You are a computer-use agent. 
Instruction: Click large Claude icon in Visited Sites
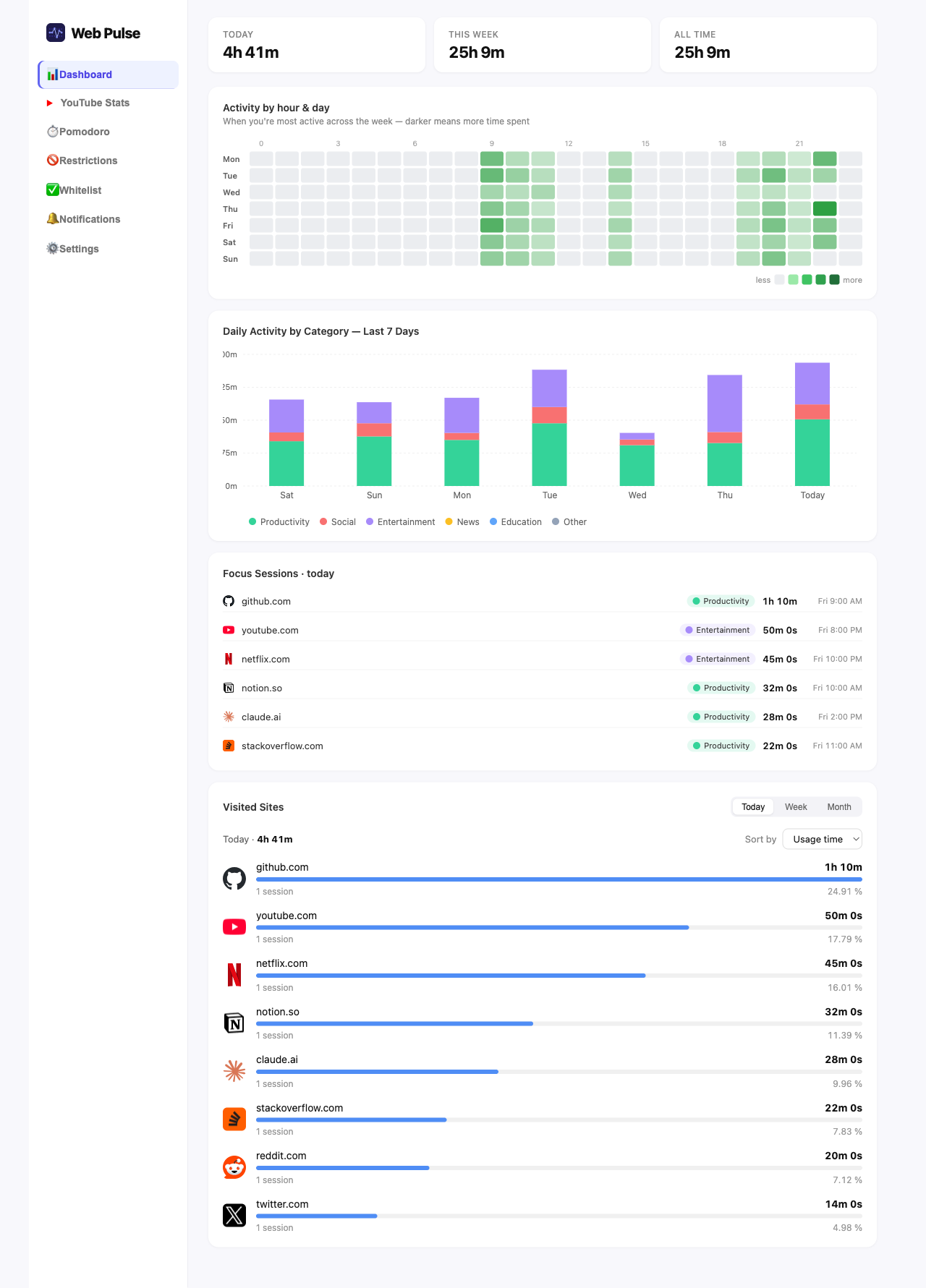[234, 1071]
